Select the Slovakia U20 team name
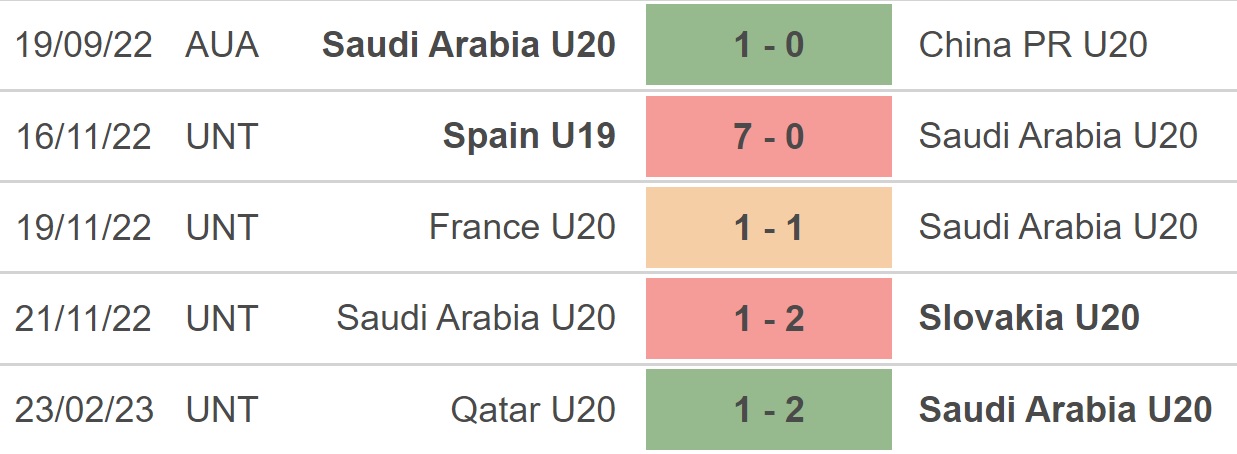The width and height of the screenshot is (1237, 454). tap(1029, 318)
